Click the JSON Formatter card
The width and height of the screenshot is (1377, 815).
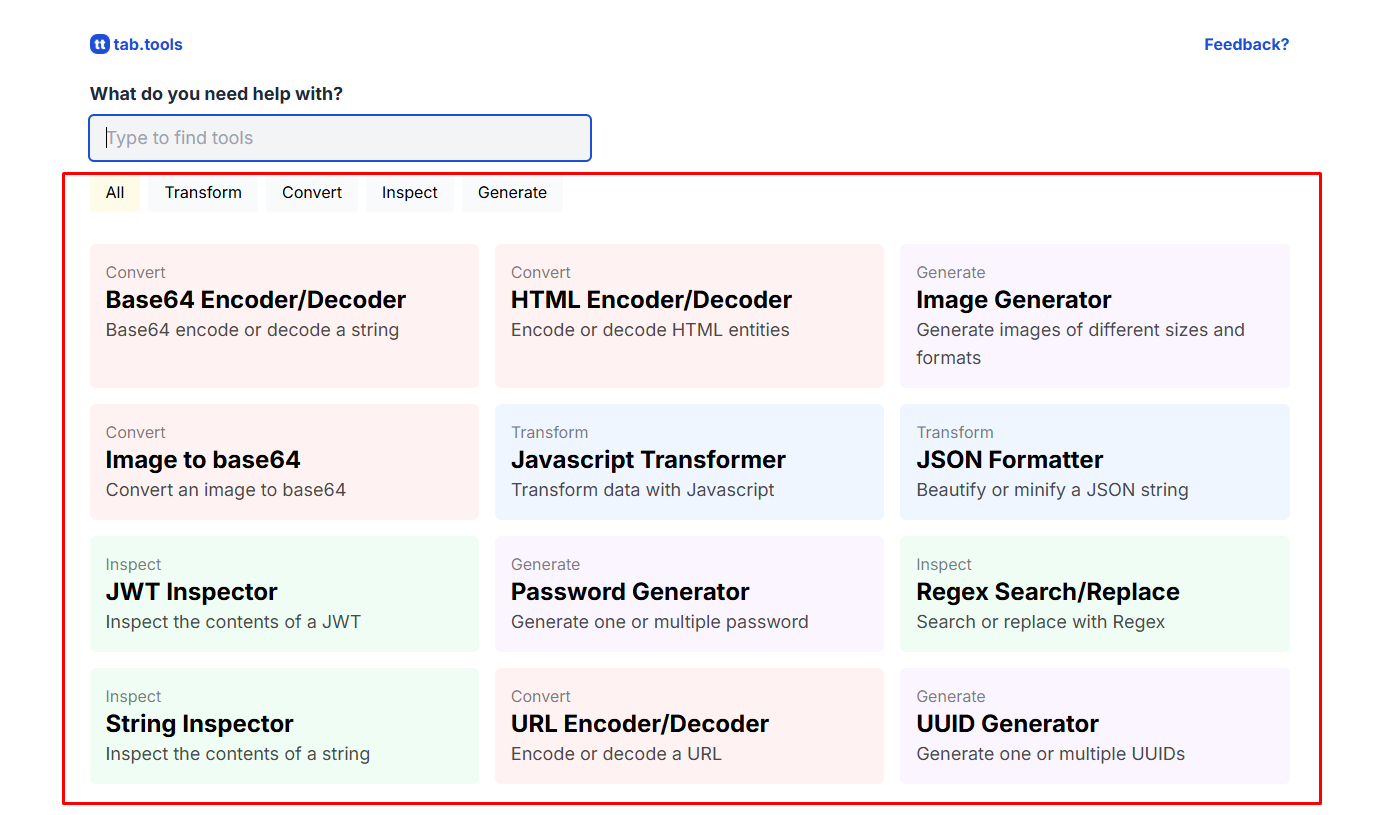coord(1094,461)
